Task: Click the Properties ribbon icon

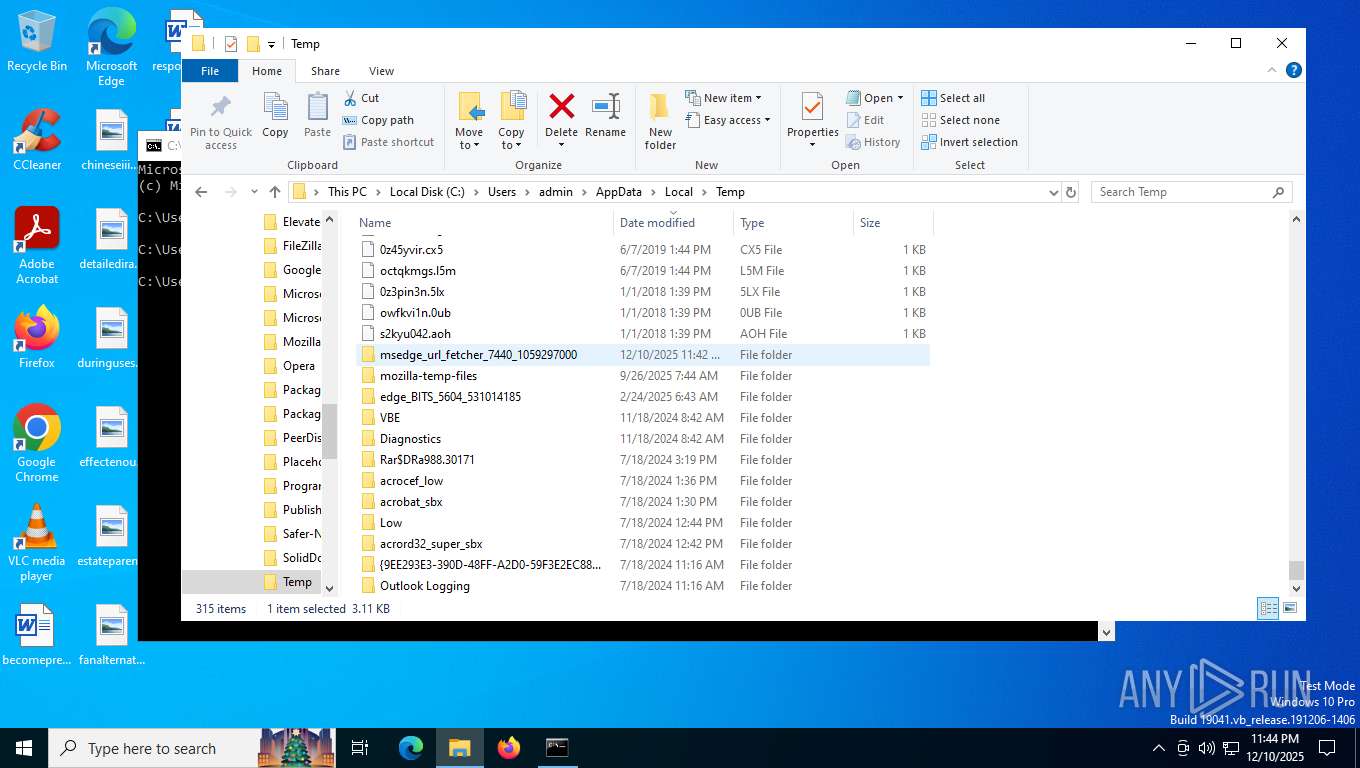Action: click(x=812, y=115)
